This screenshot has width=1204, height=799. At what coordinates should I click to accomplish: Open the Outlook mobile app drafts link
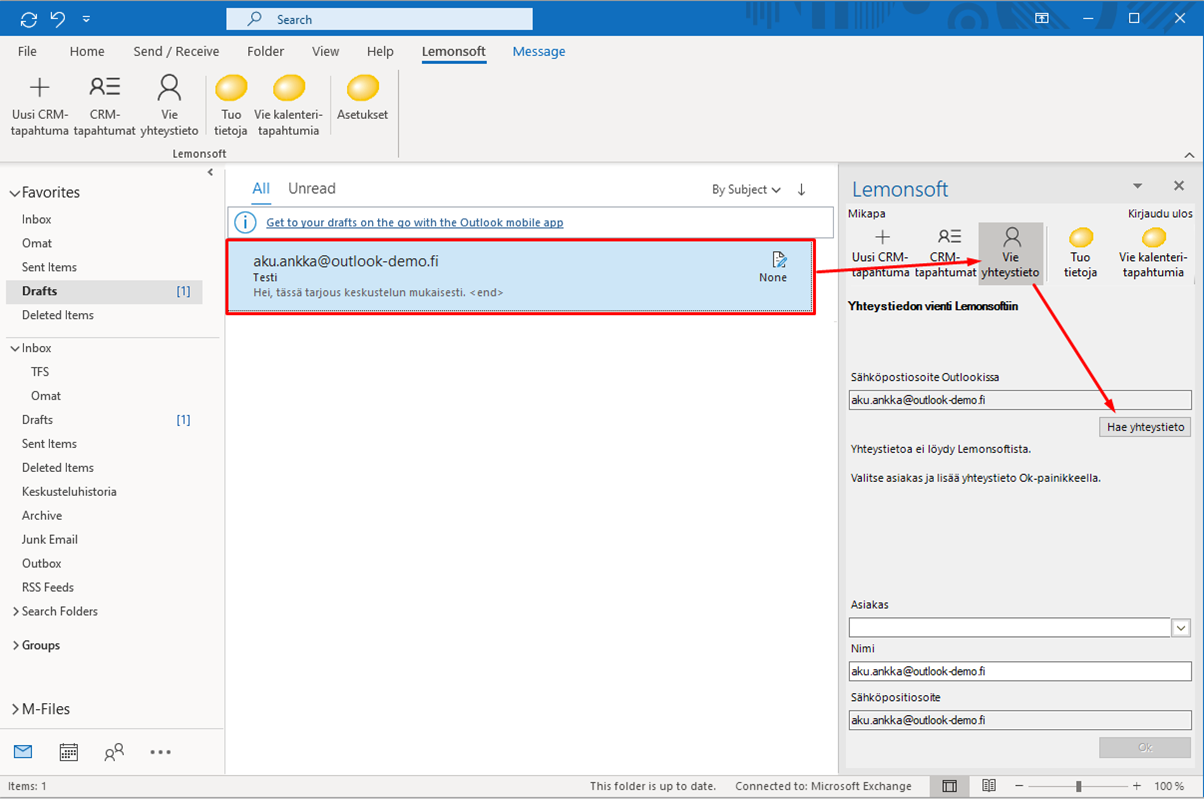[x=414, y=222]
